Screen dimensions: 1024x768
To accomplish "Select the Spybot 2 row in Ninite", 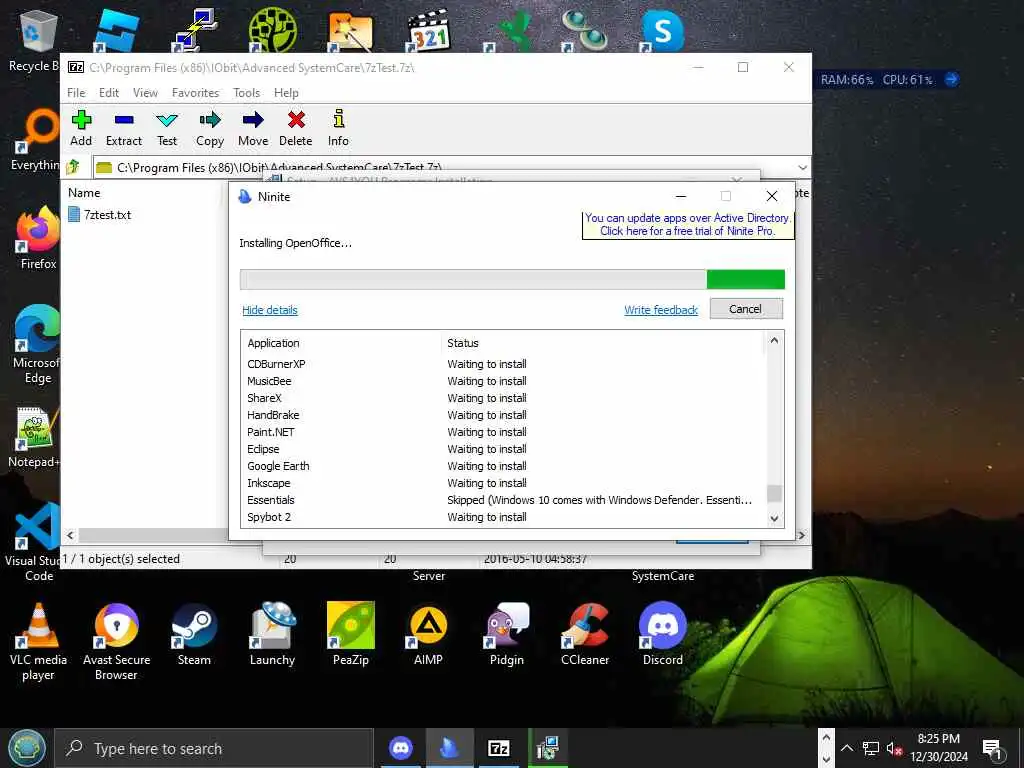I will tap(502, 517).
